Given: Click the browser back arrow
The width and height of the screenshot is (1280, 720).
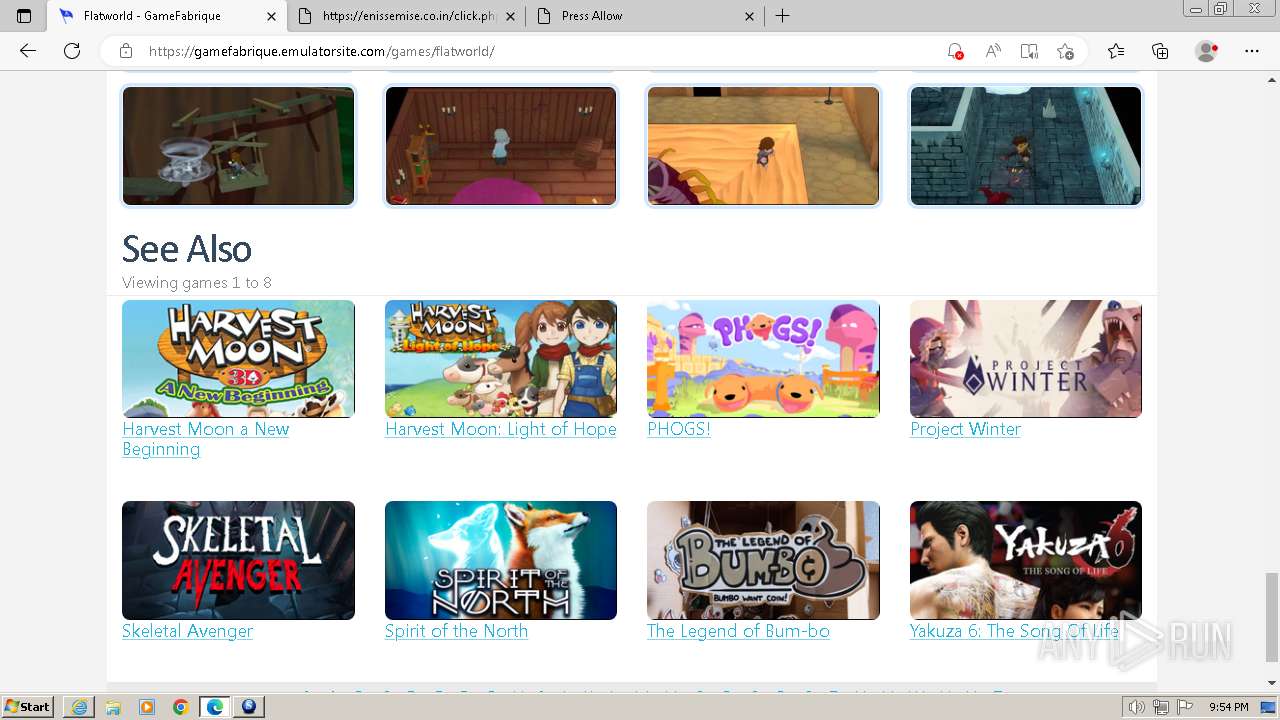Looking at the screenshot, I should point(28,51).
